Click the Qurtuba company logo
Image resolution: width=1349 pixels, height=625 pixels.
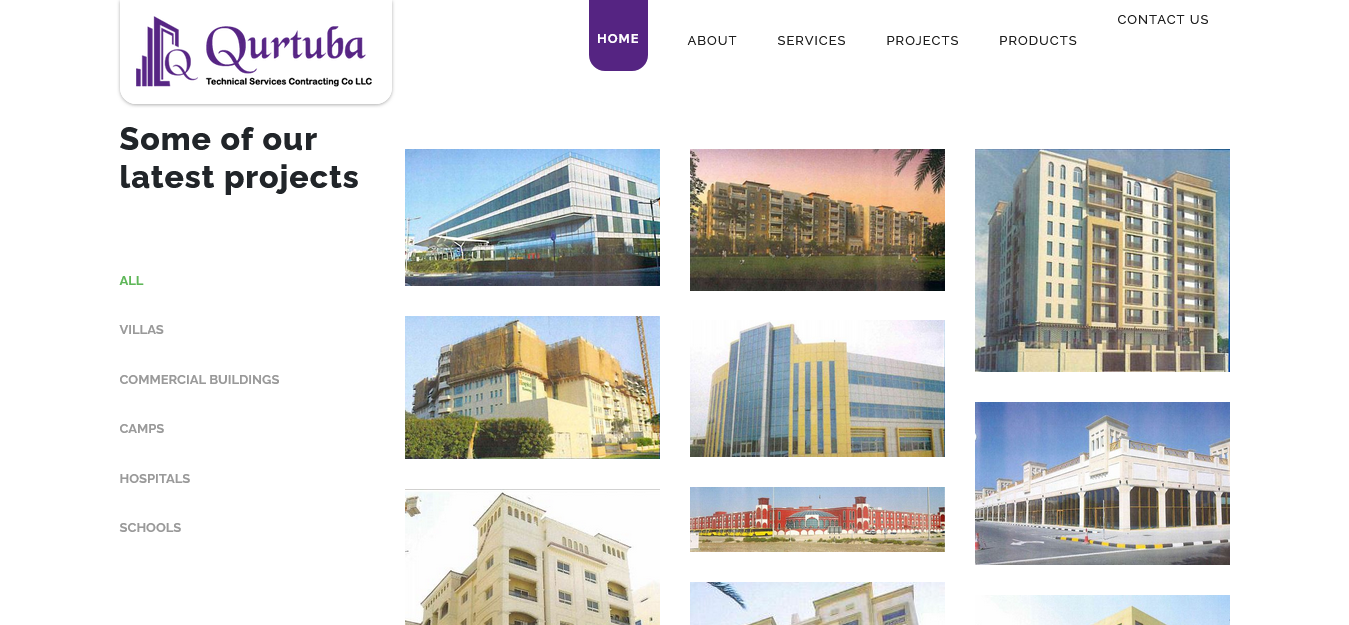pos(255,51)
